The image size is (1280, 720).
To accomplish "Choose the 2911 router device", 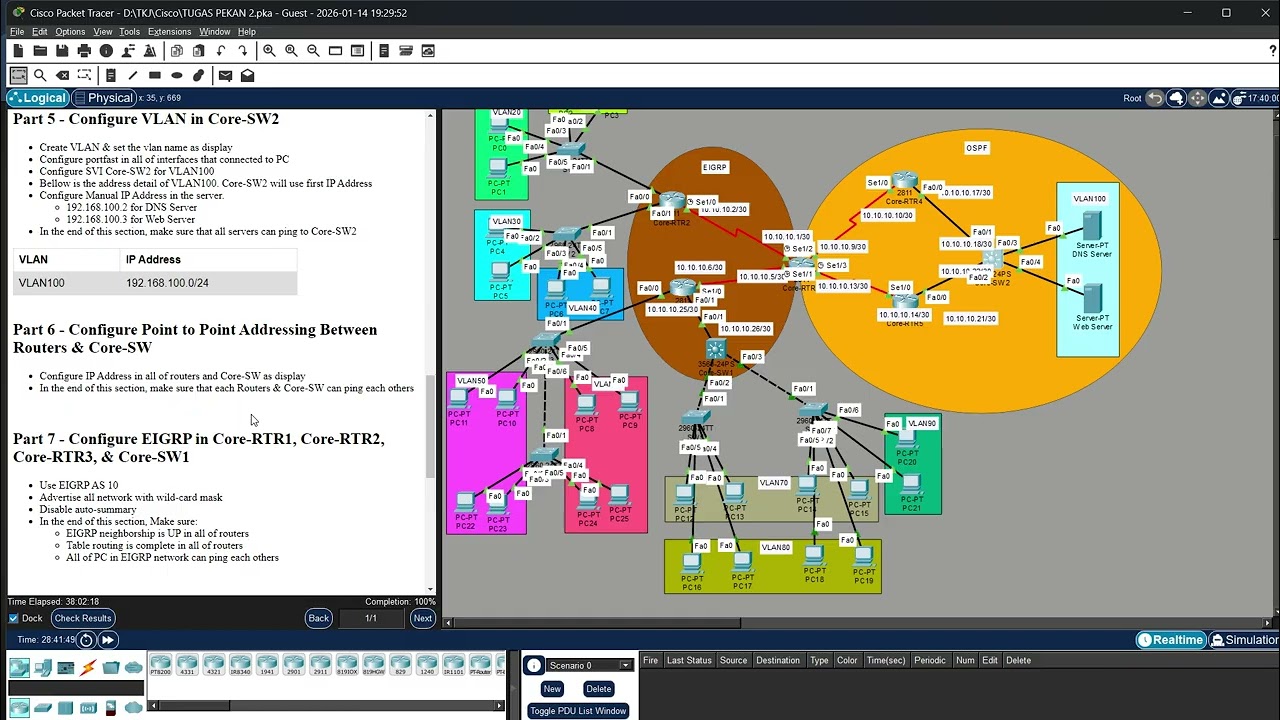I will tap(320, 665).
